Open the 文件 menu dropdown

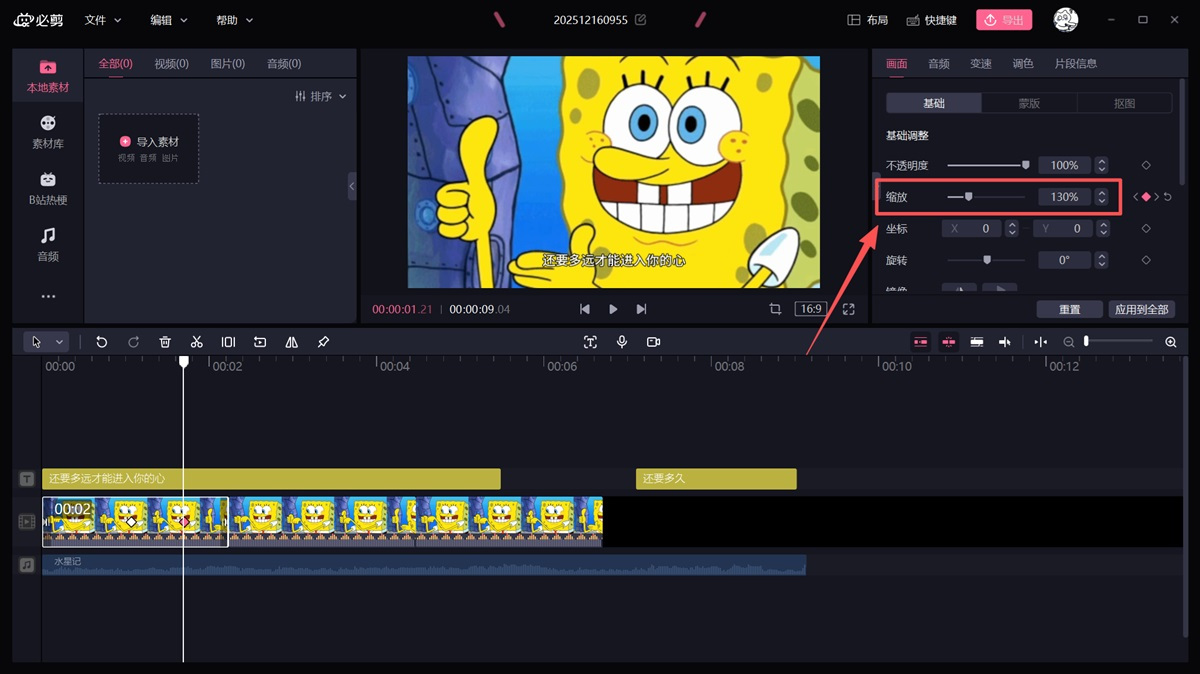point(102,20)
